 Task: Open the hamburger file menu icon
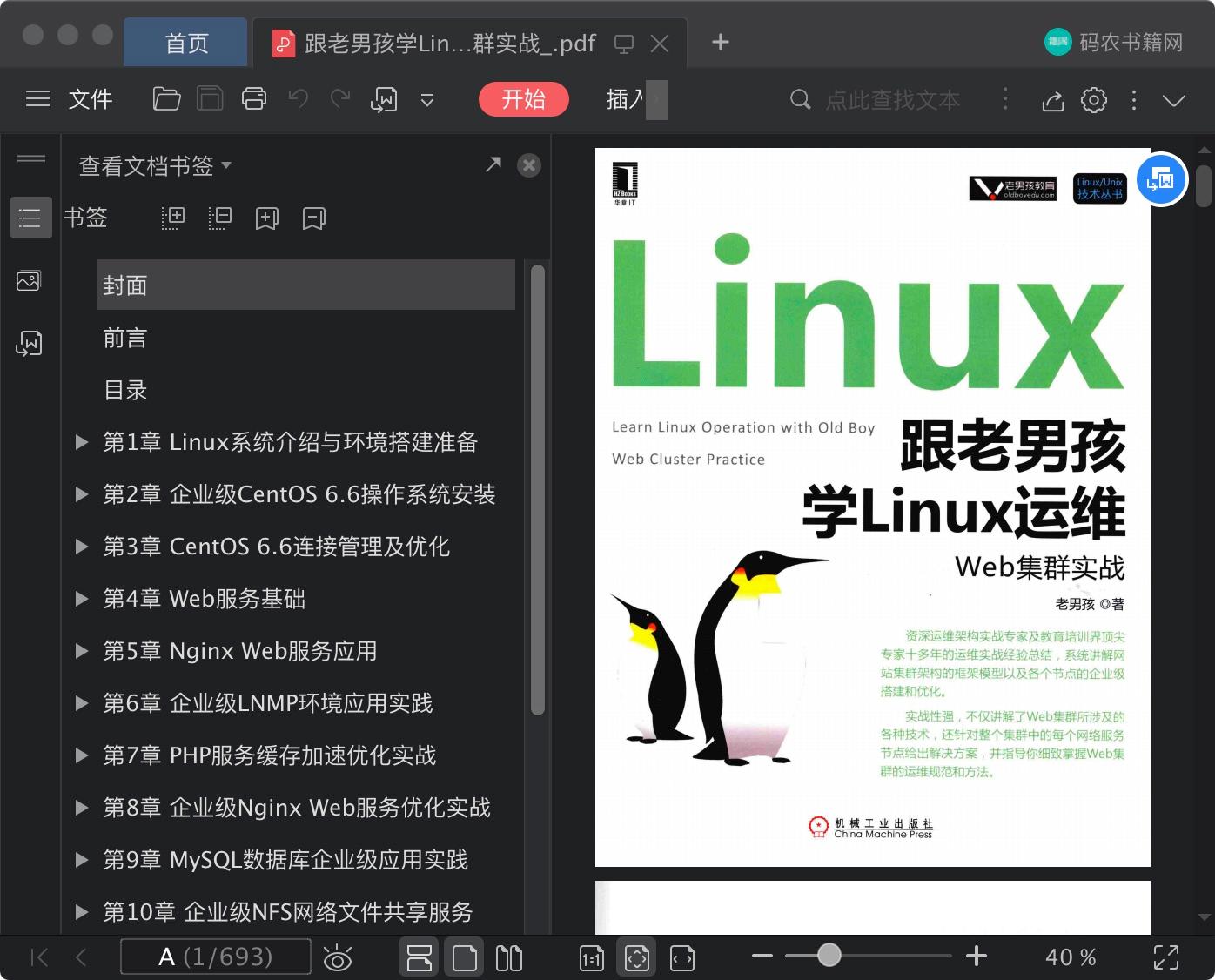[x=38, y=99]
